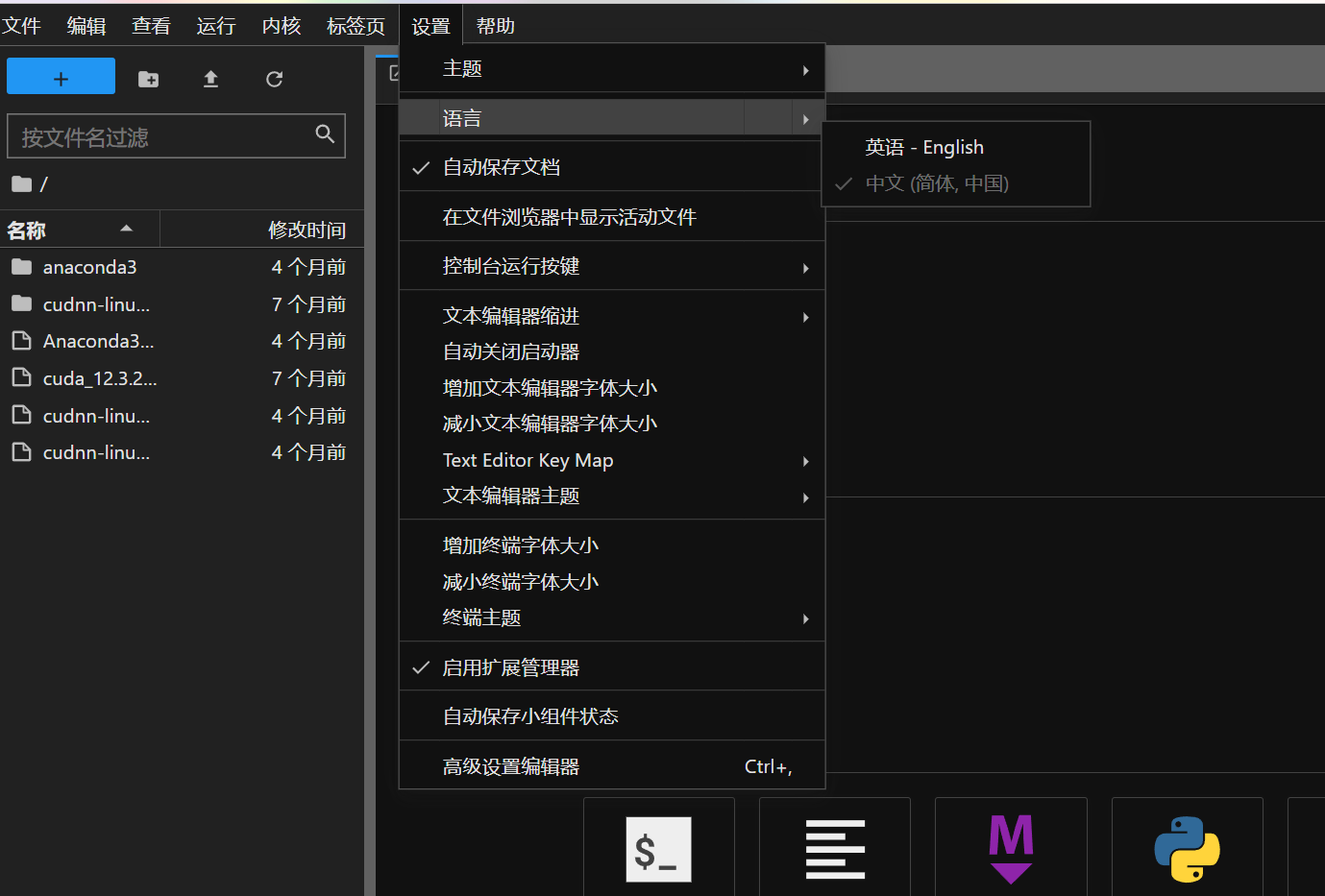1325x896 pixels.
Task: Click the 按文件名过滤 filter input field
Action: coord(163,137)
